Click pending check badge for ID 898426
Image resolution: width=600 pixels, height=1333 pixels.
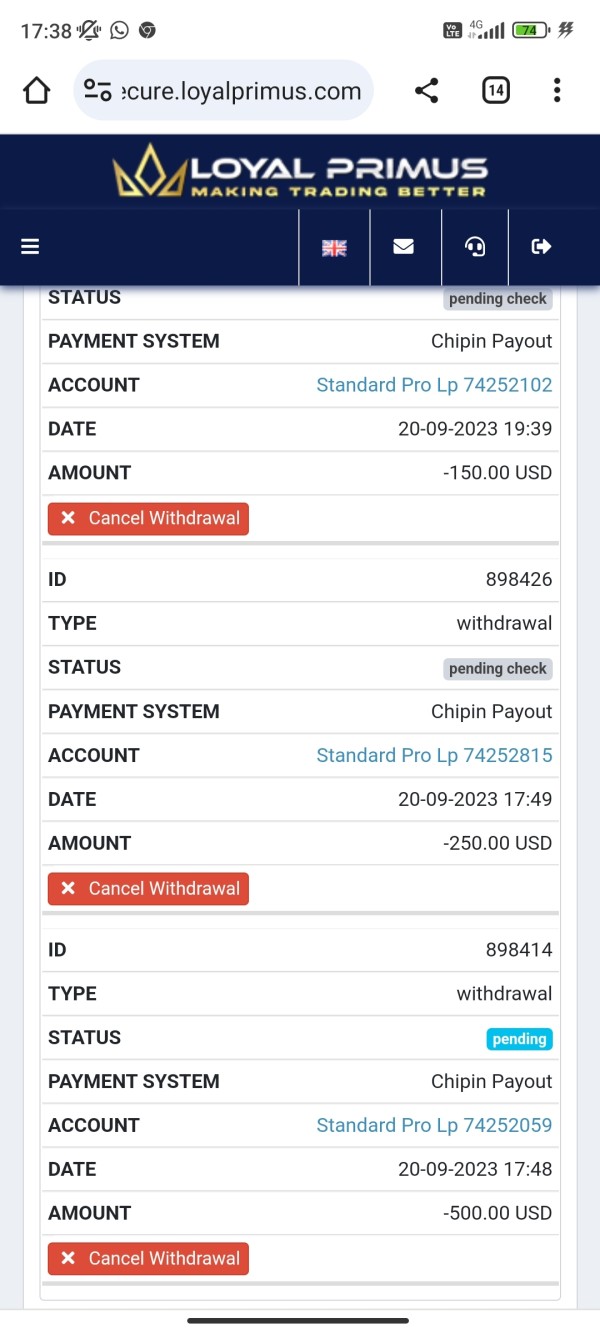tap(497, 669)
